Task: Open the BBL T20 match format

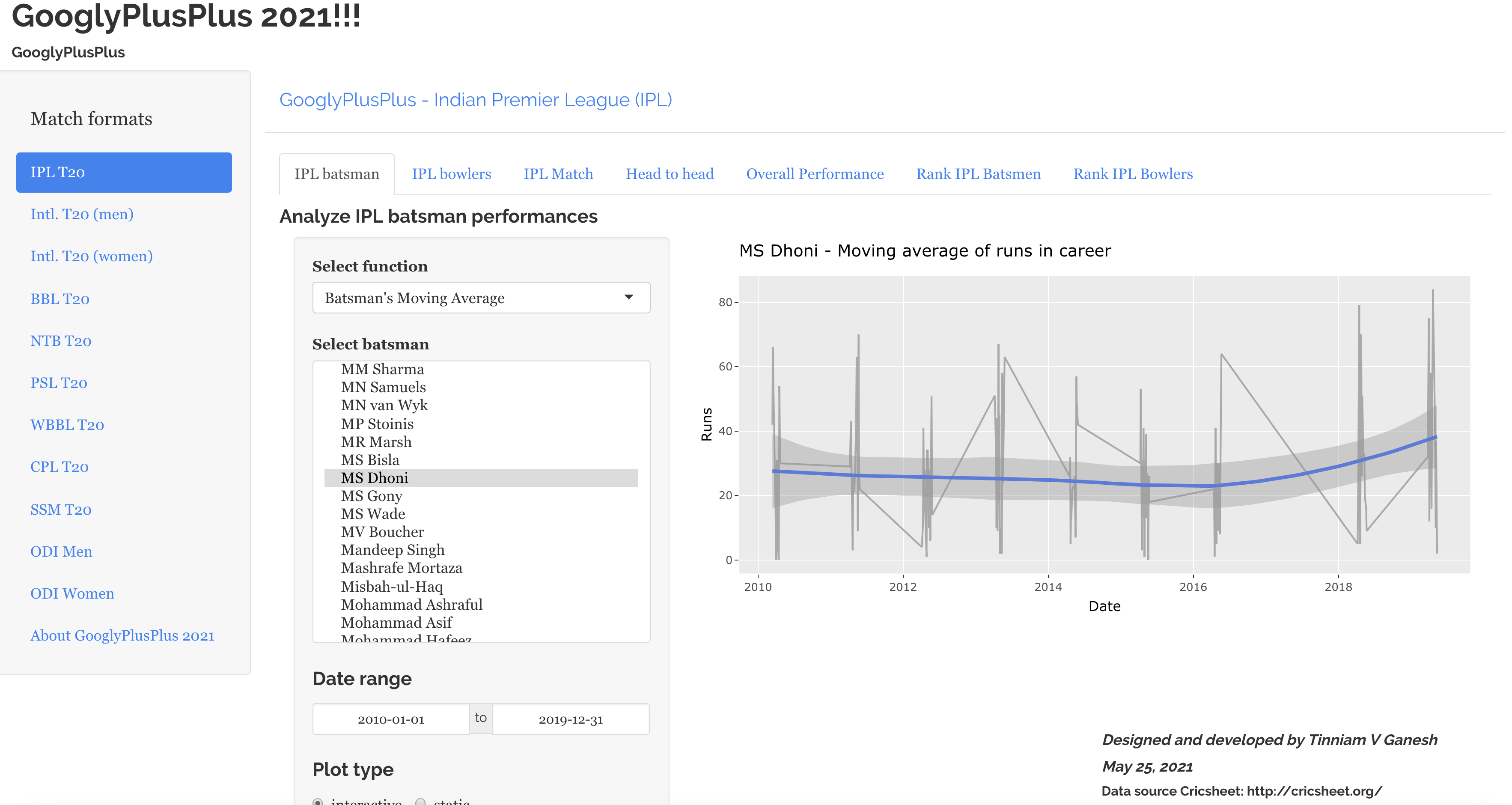Action: 60,299
